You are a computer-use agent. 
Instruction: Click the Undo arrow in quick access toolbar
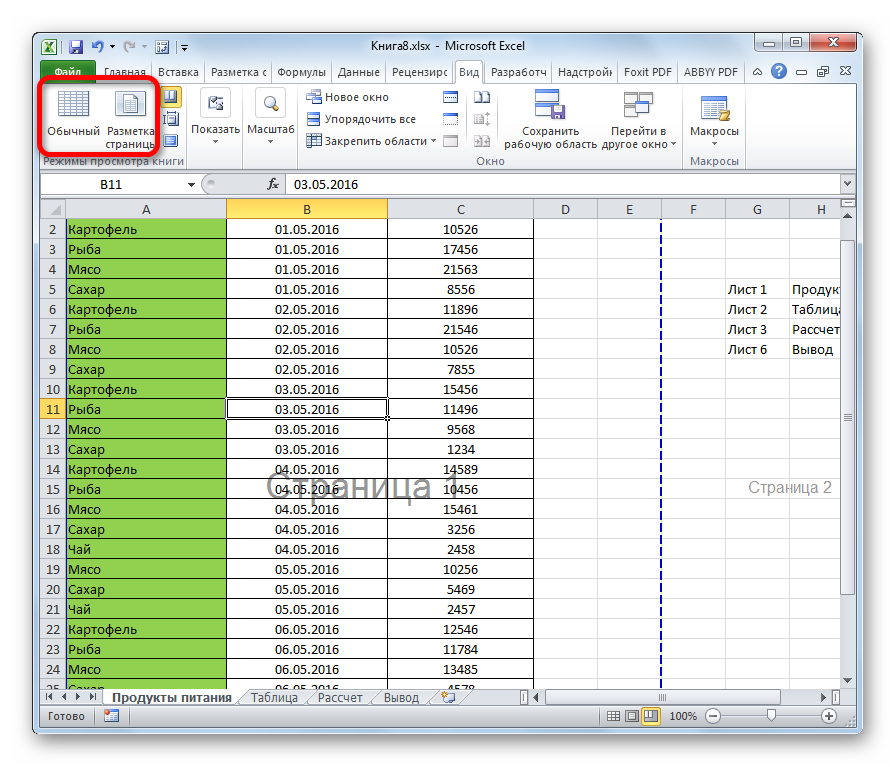[96, 47]
